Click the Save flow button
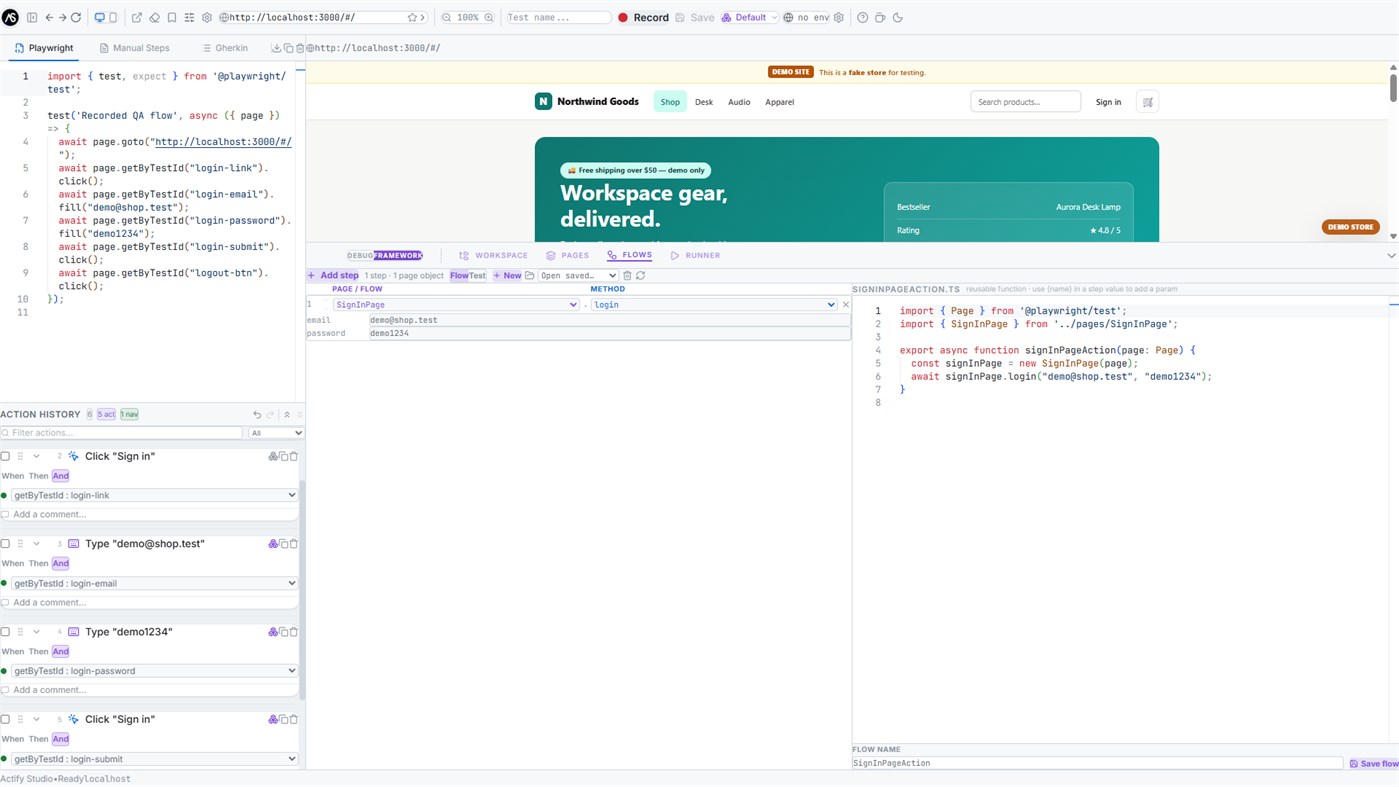This screenshot has width=1399, height=787. pyautogui.click(x=1374, y=763)
